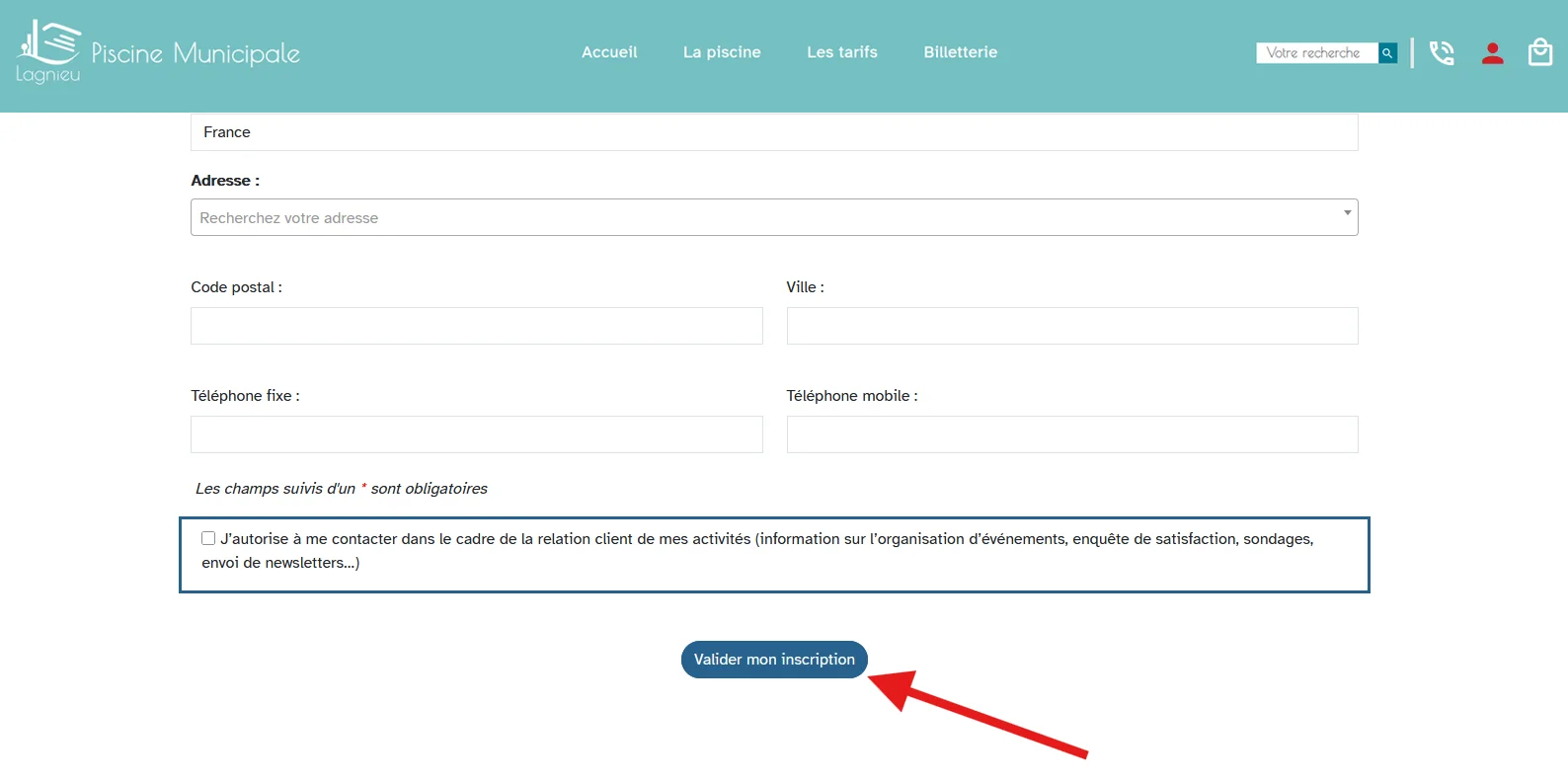Check the contact authorization checkbox

click(x=208, y=538)
